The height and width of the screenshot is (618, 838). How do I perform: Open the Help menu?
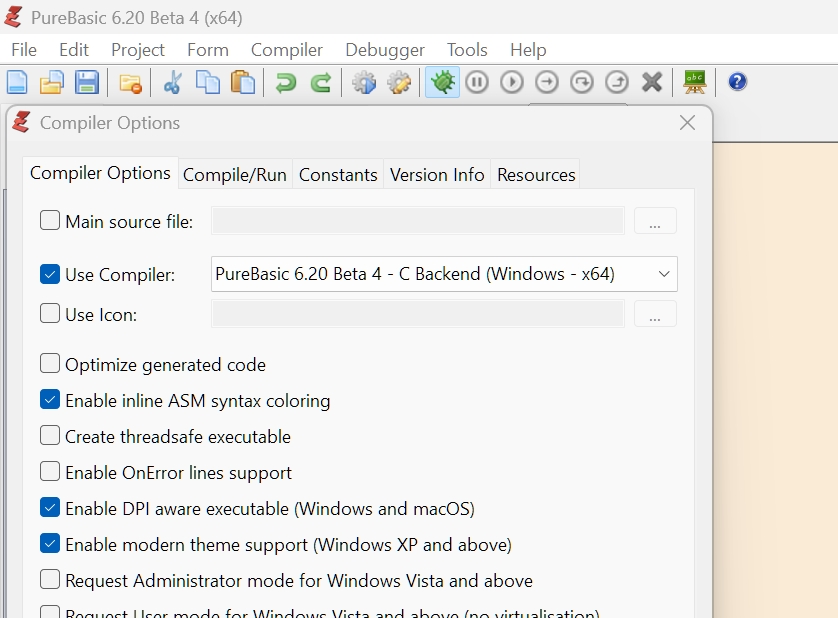click(x=528, y=50)
